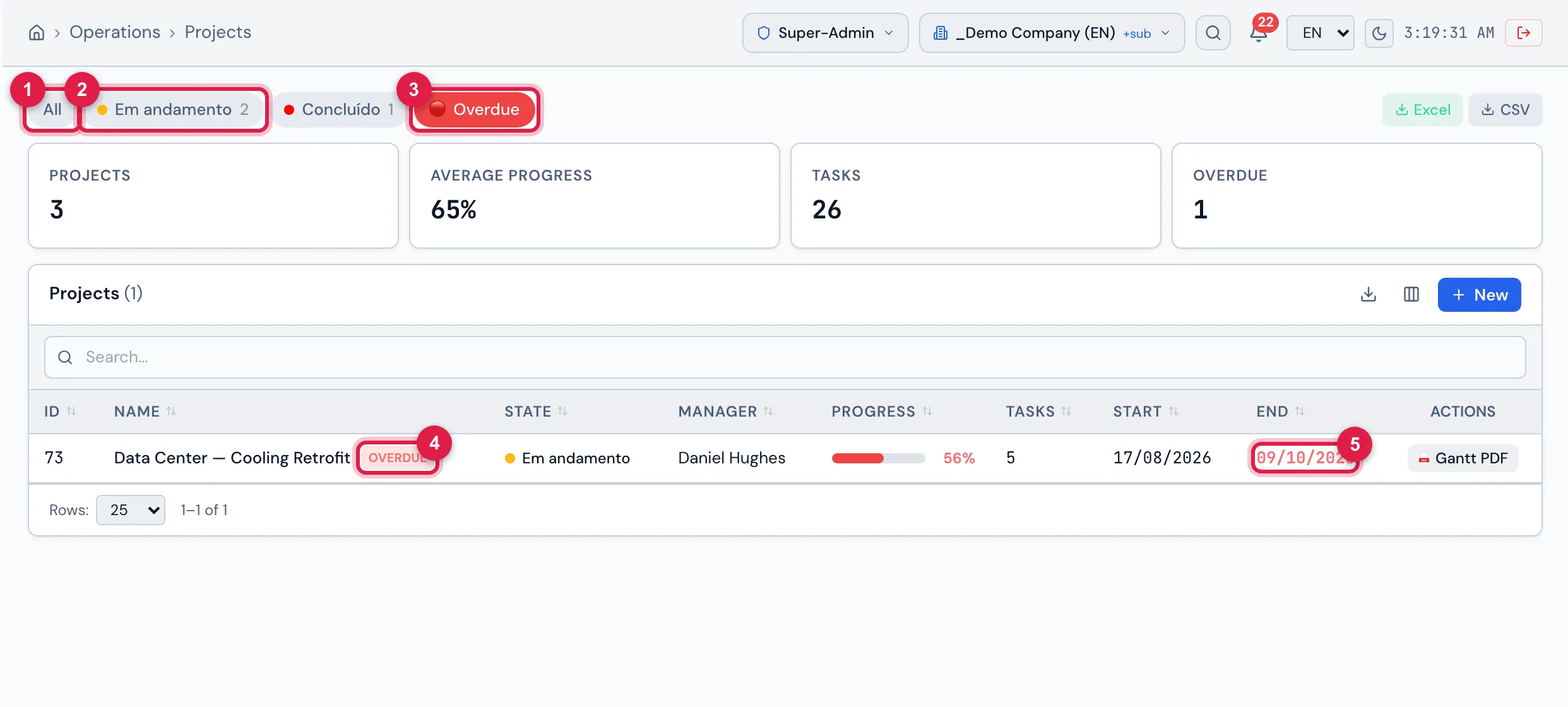Toggle the Overdue filter chip

coord(475,110)
